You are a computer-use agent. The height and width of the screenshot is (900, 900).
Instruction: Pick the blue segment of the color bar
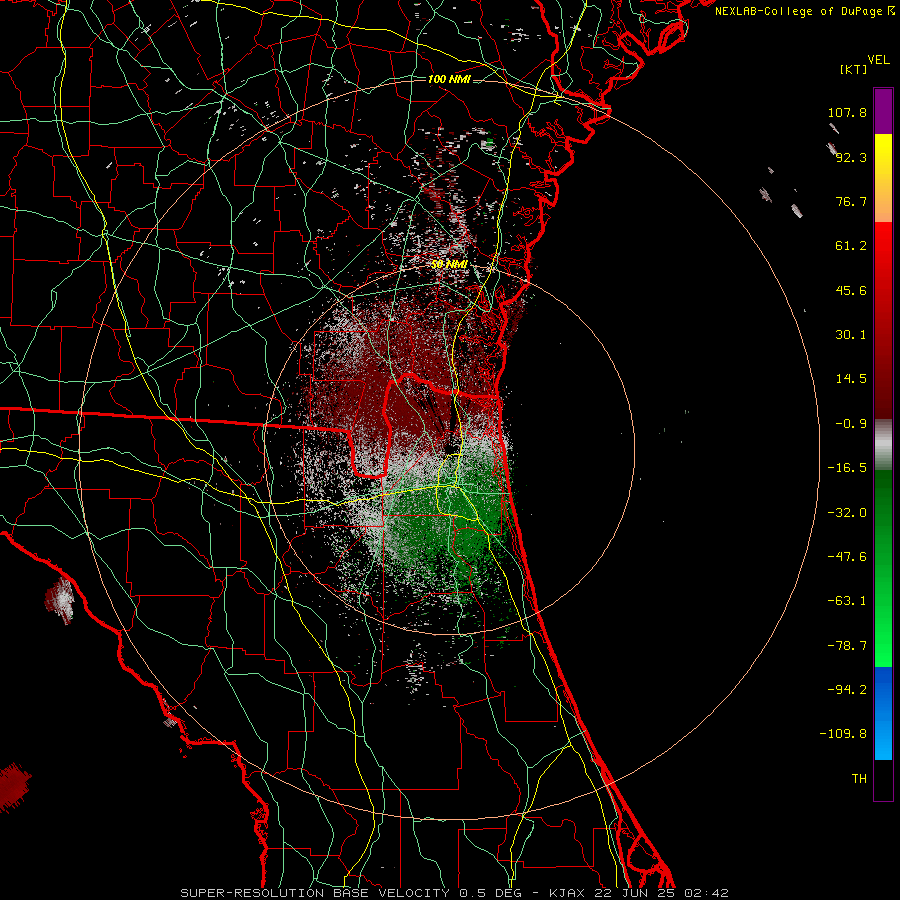click(883, 713)
